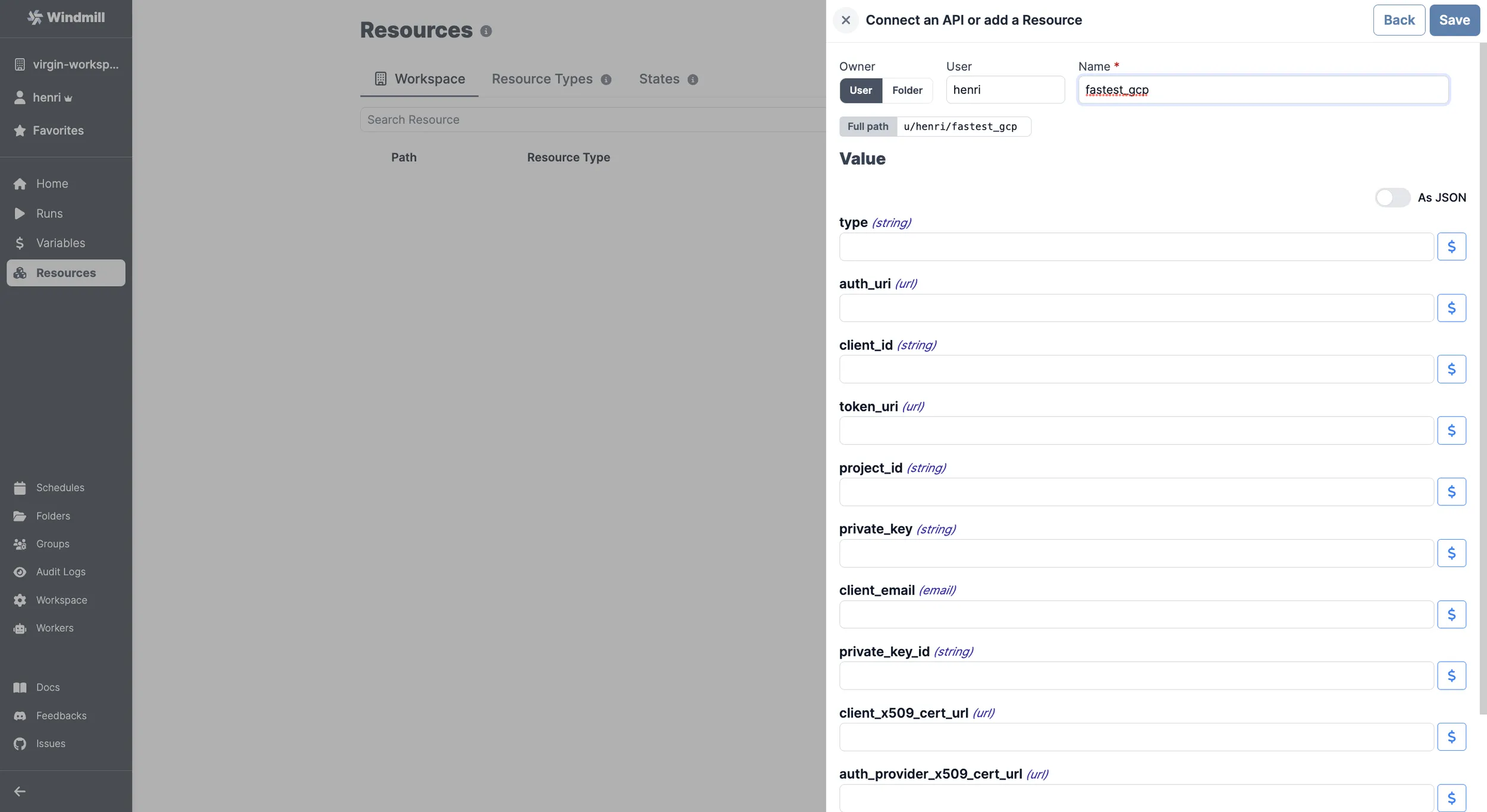Go Back in the resource dialog

1398,20
